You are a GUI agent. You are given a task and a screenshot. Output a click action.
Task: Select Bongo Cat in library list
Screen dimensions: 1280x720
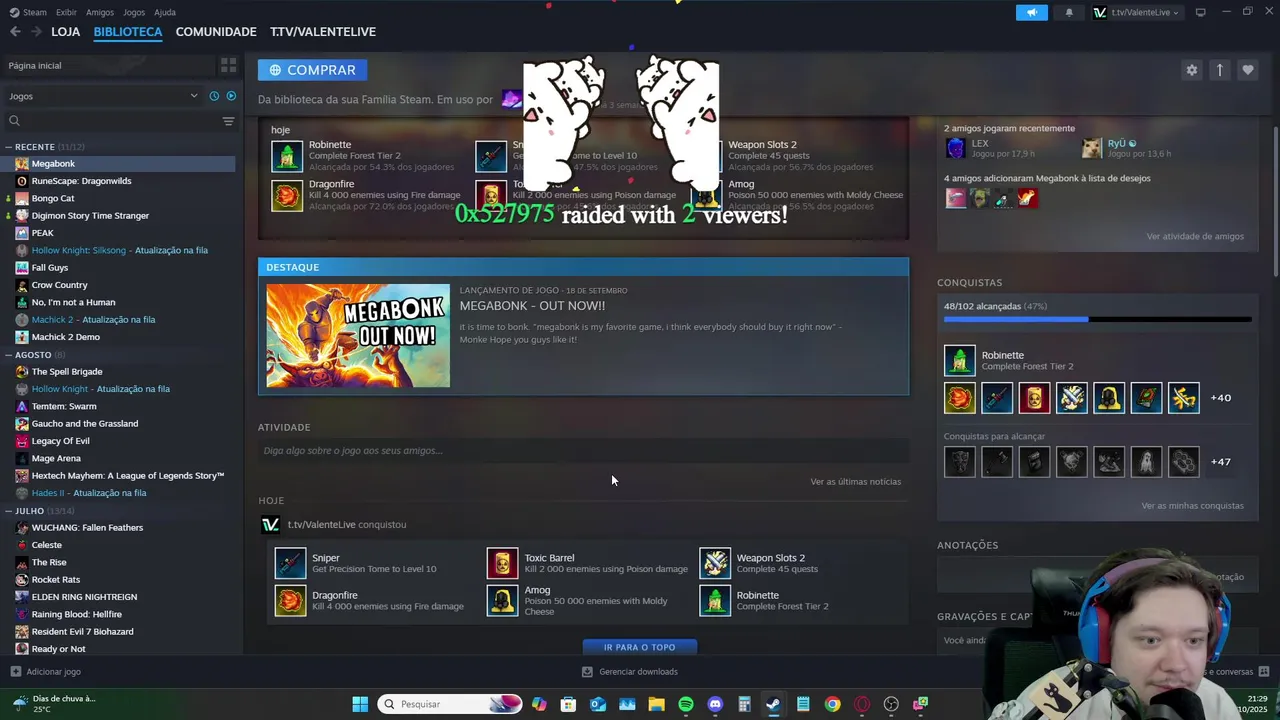click(53, 198)
